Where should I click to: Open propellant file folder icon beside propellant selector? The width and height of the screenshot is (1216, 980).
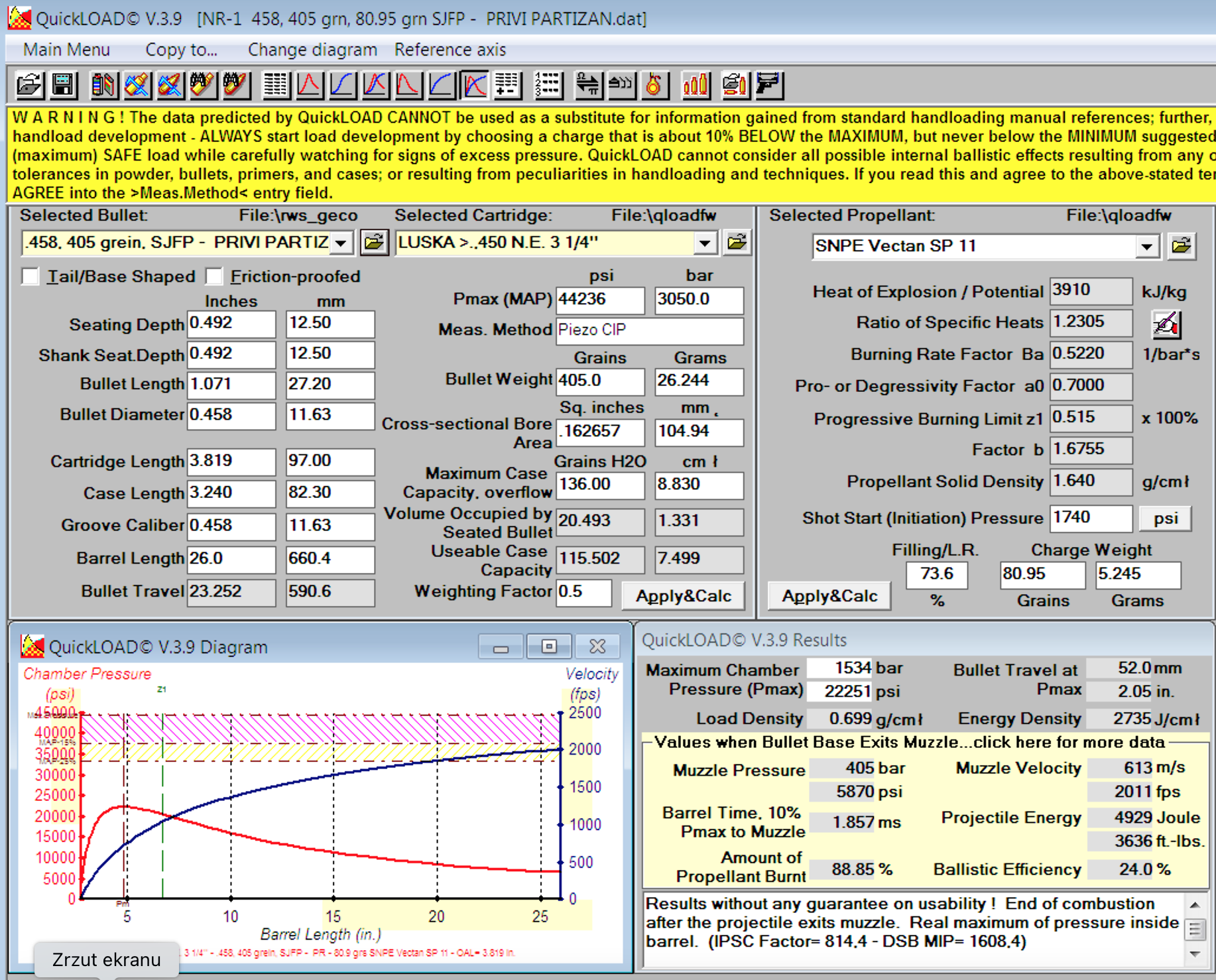point(1182,246)
